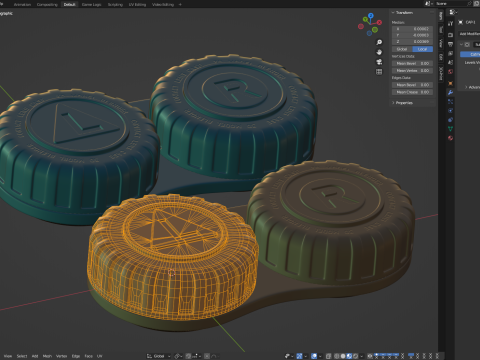Click the red X axis on the gizmo
The width and height of the screenshot is (480, 360).
(x=379, y=22)
